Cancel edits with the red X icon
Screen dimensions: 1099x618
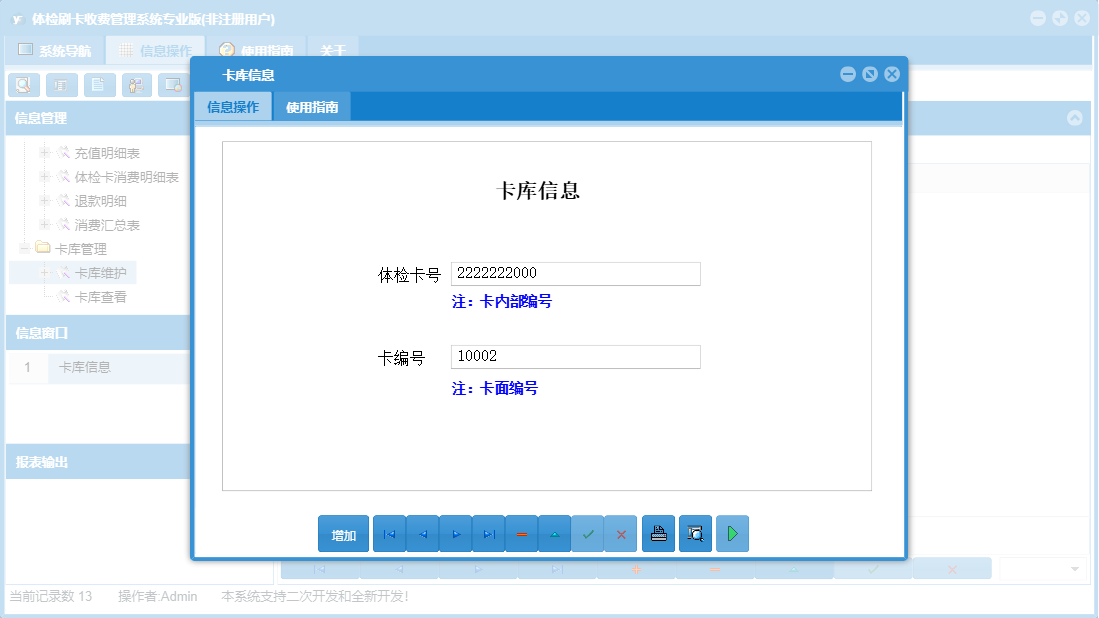click(x=620, y=533)
